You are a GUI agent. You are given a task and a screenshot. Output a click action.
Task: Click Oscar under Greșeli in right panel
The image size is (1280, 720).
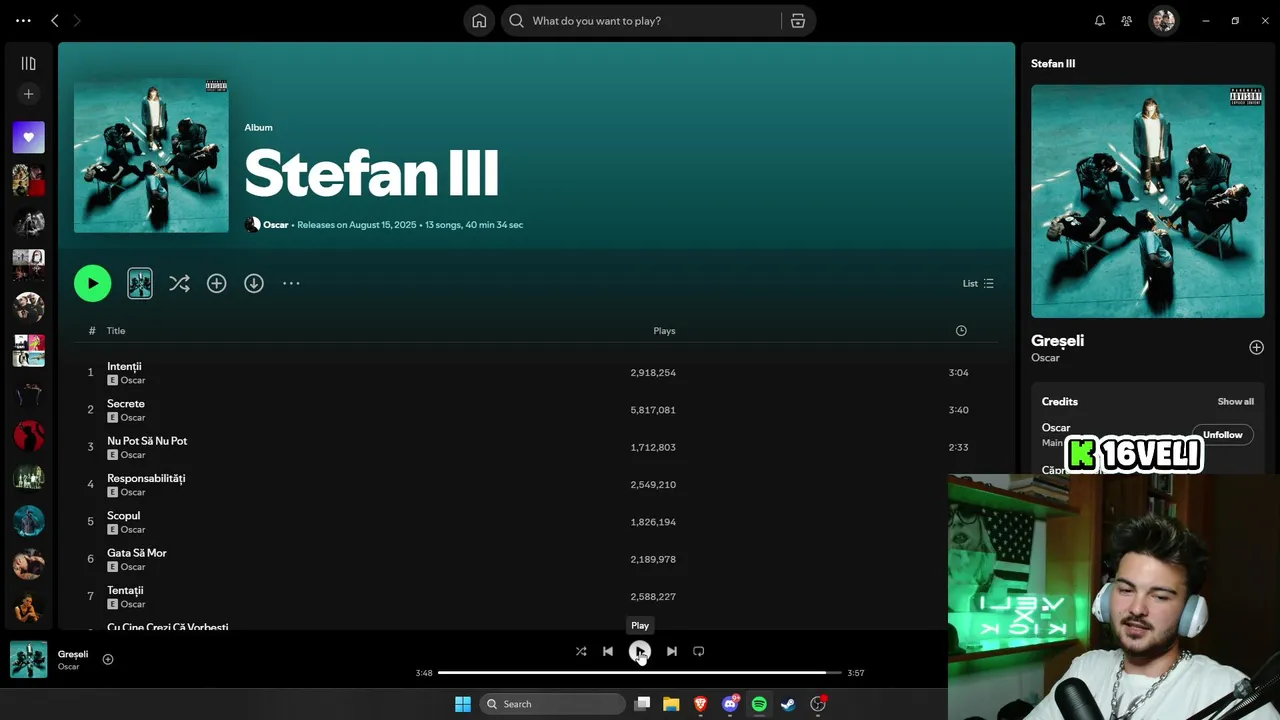(1045, 358)
